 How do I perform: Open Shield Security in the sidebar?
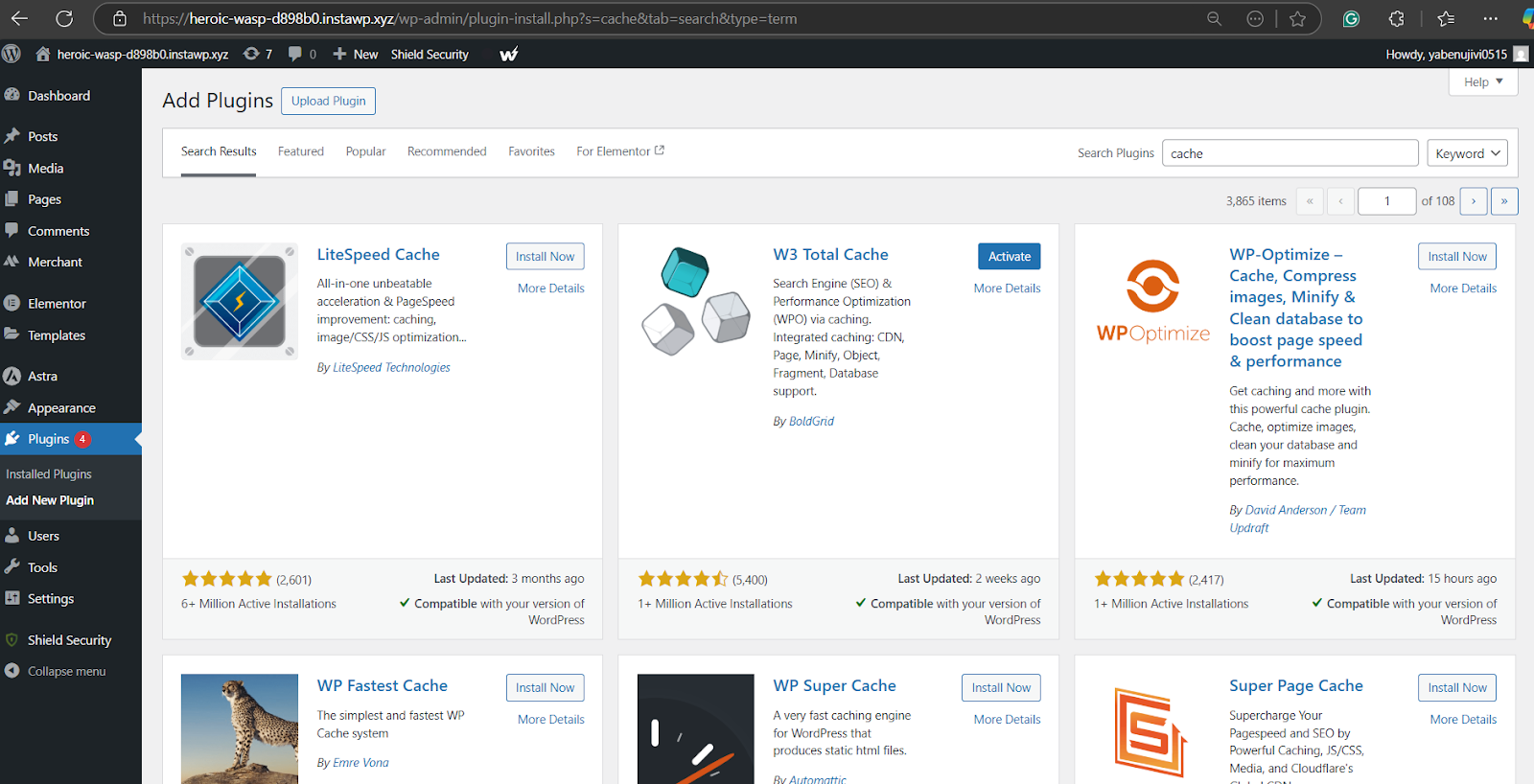pos(71,639)
